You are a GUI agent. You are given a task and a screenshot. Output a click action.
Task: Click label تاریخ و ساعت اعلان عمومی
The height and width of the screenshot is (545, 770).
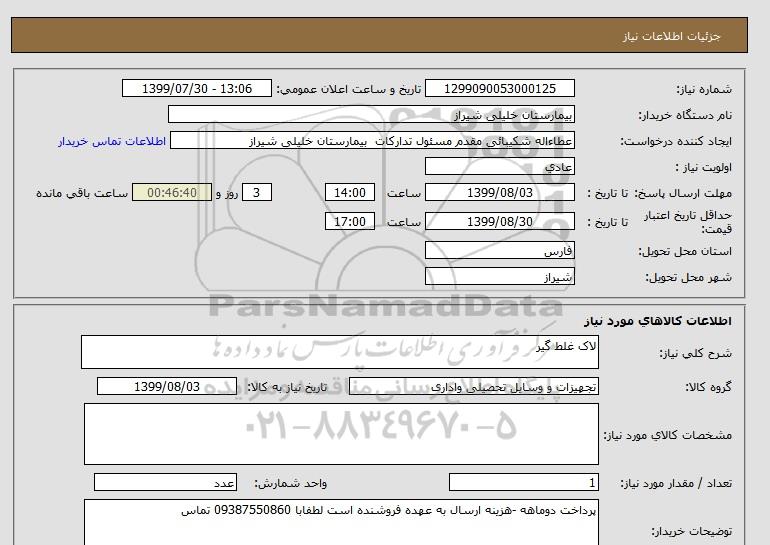click(349, 89)
